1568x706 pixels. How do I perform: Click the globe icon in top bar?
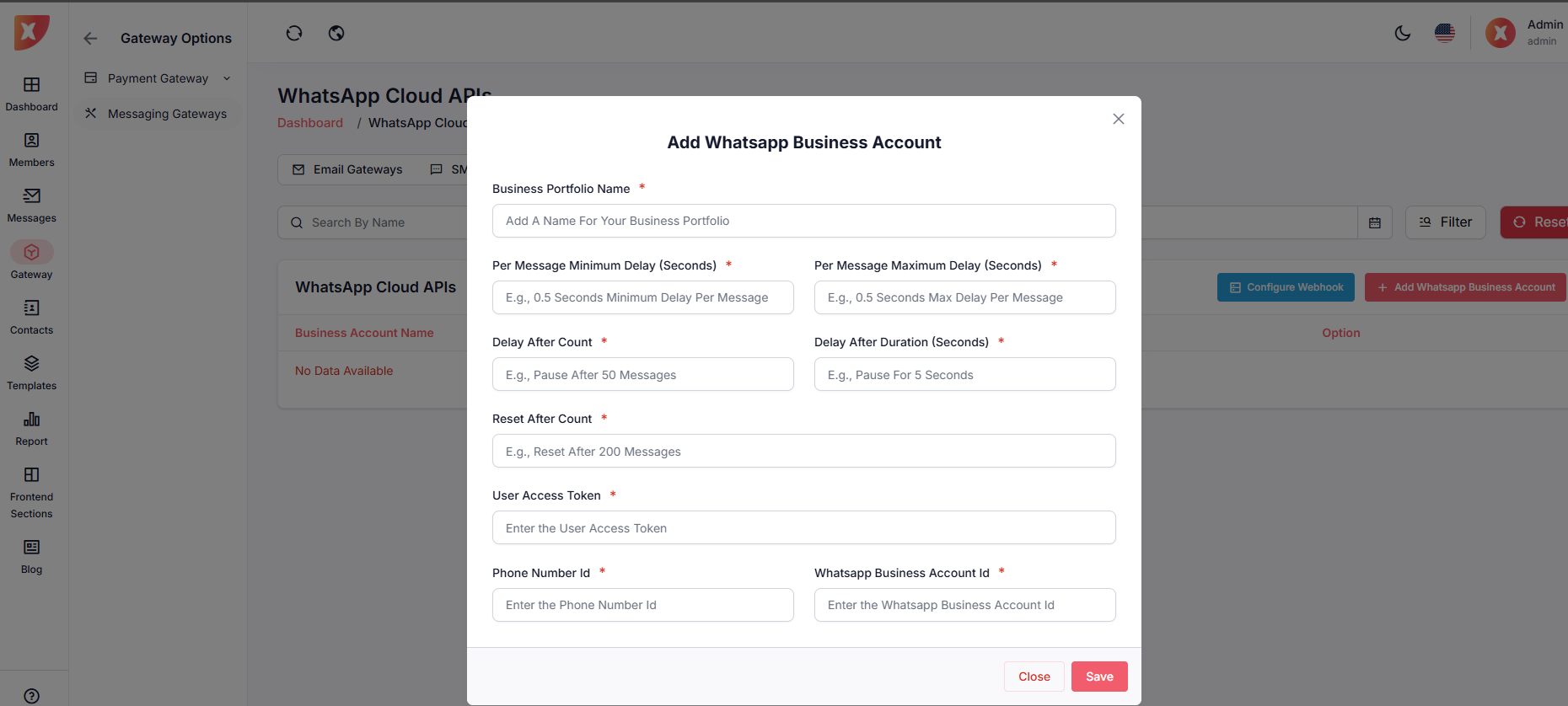coord(336,33)
